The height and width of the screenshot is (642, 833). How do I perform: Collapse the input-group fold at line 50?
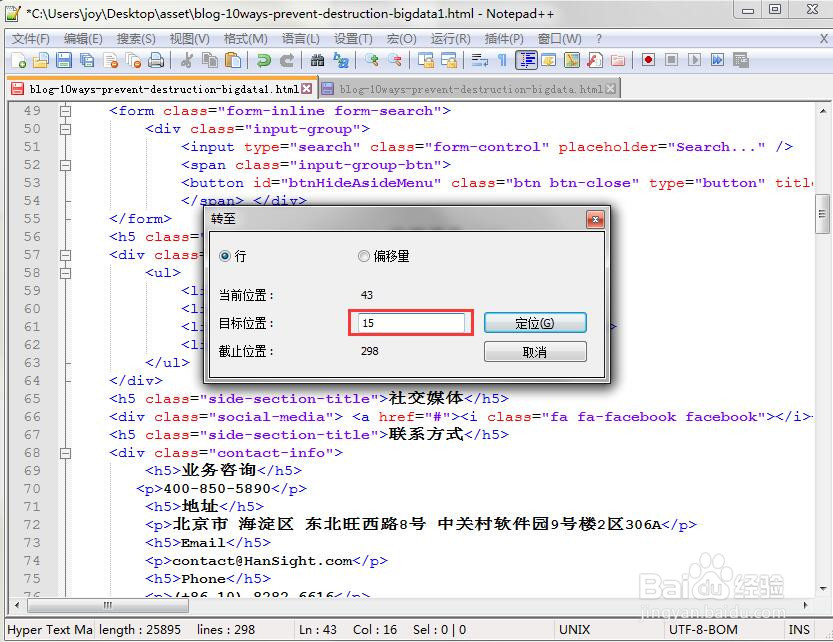tap(64, 128)
